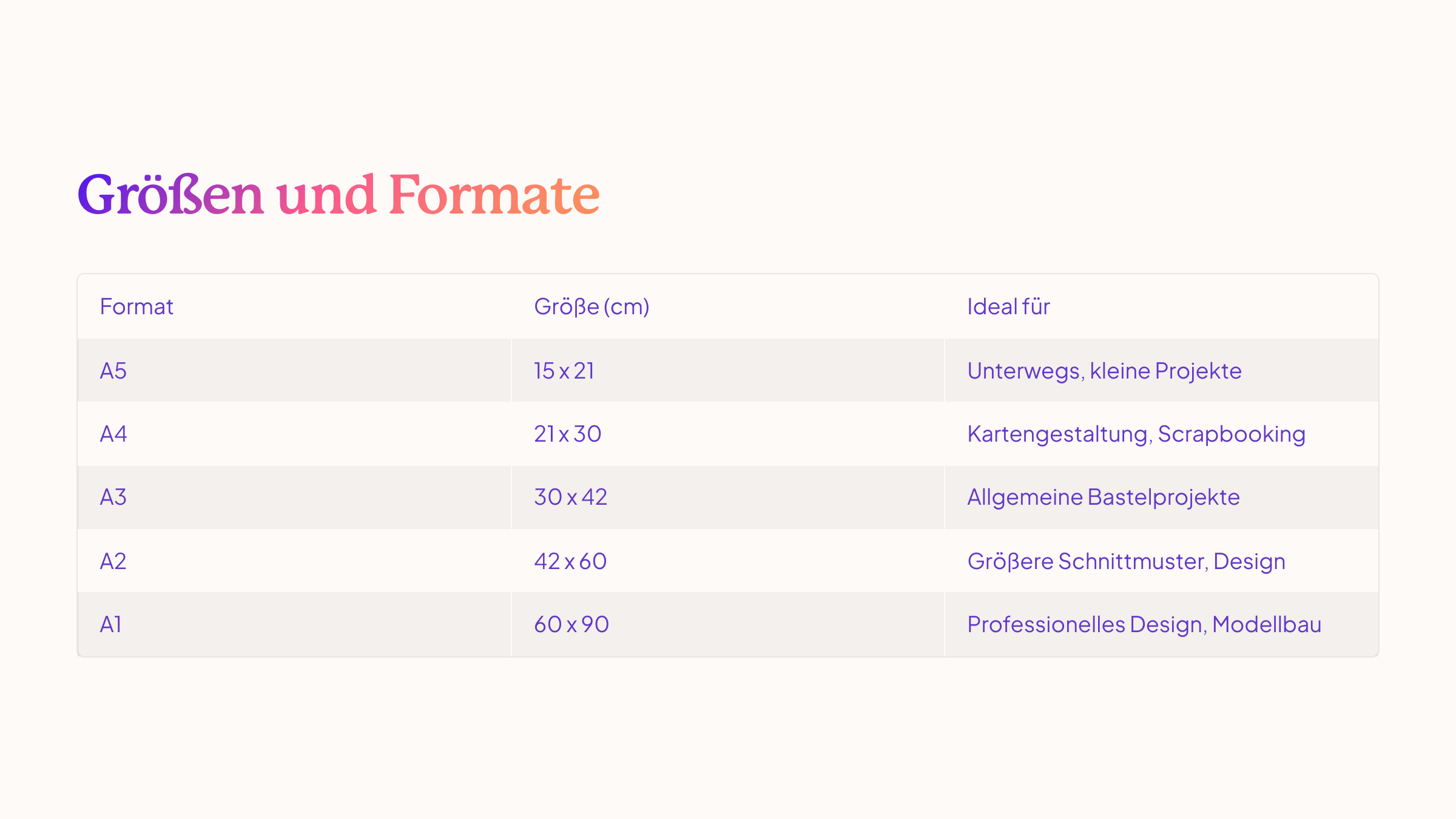Click the 'Kartengestaltung, Scrapbooking' cell
The image size is (1456, 819).
pyautogui.click(x=1136, y=434)
